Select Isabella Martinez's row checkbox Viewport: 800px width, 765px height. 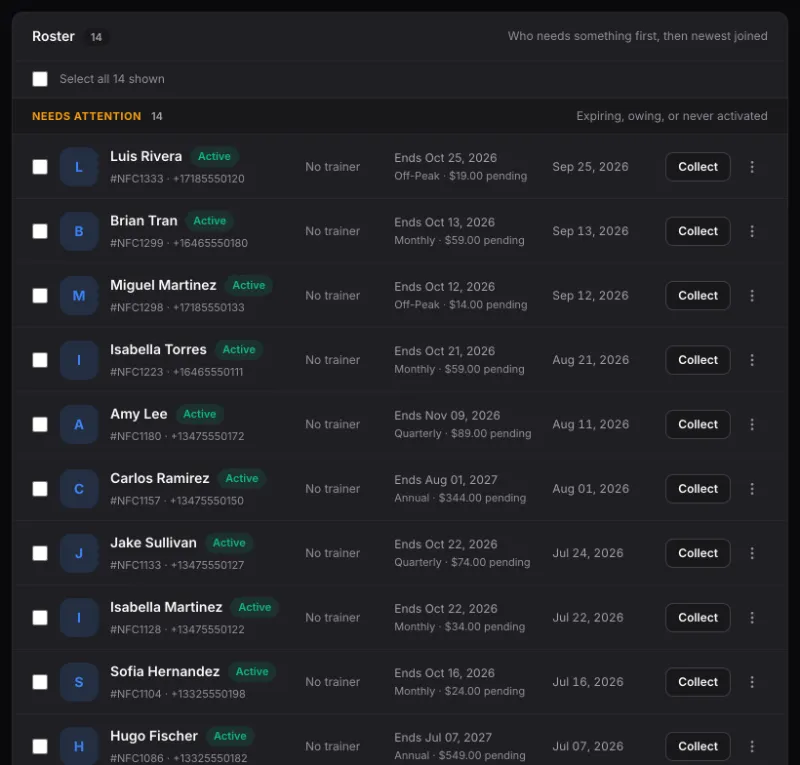point(40,618)
